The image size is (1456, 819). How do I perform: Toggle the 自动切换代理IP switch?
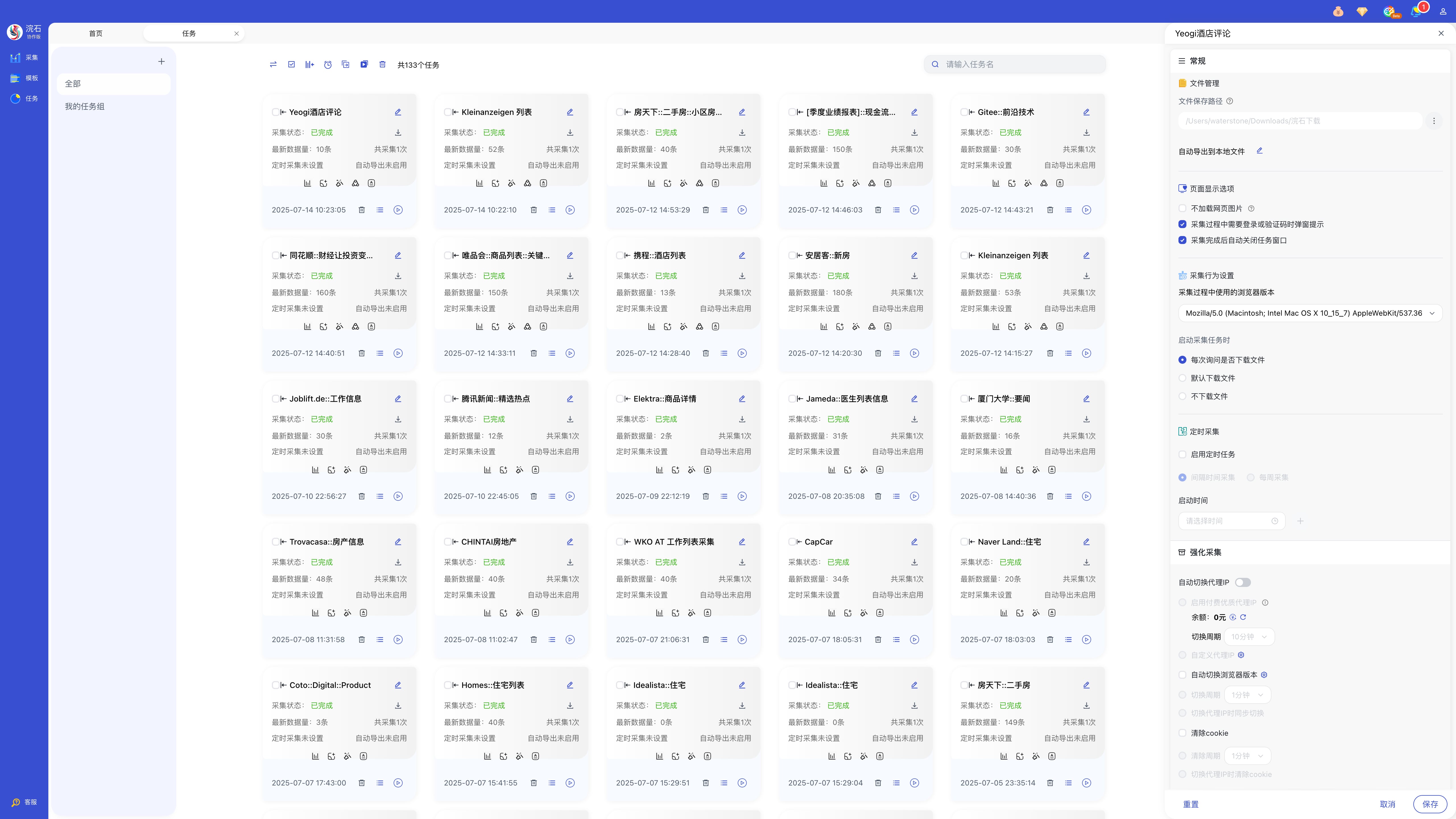tap(1242, 582)
